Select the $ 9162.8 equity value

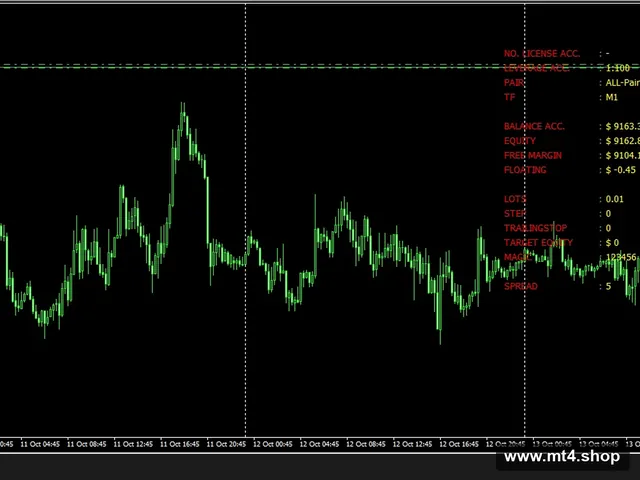pyautogui.click(x=623, y=141)
